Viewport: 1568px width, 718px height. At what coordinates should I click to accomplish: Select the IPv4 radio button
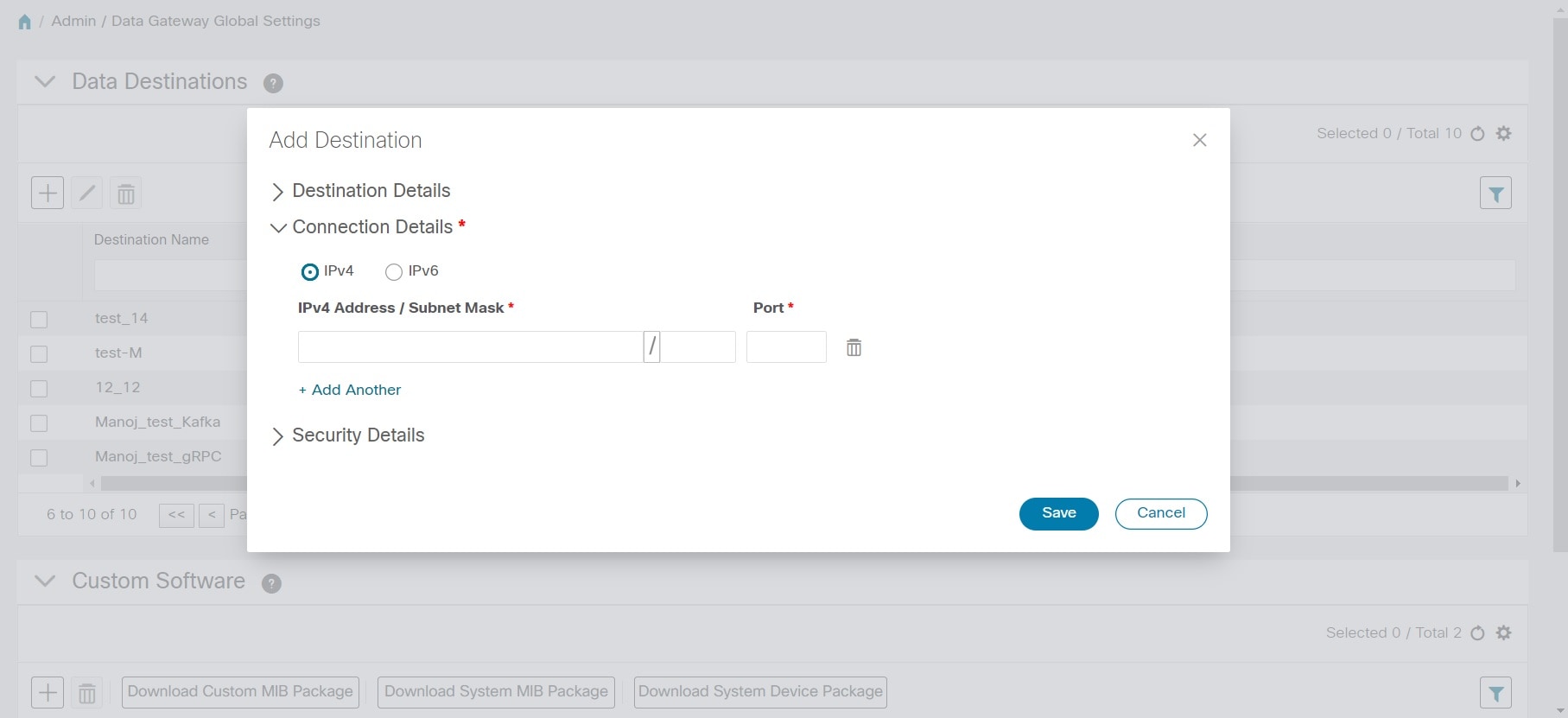[309, 271]
